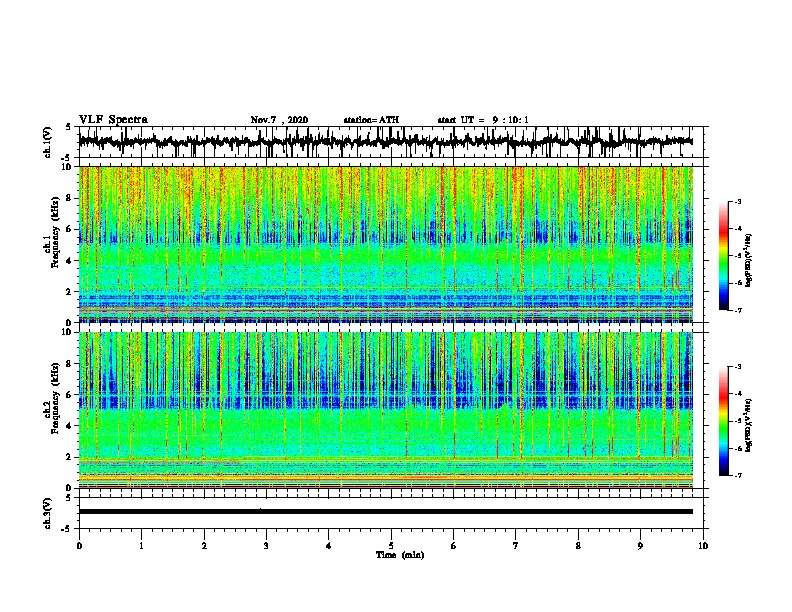
Task: Click the ch.1 color scale log(PSD) unit label
Action: coord(749,260)
